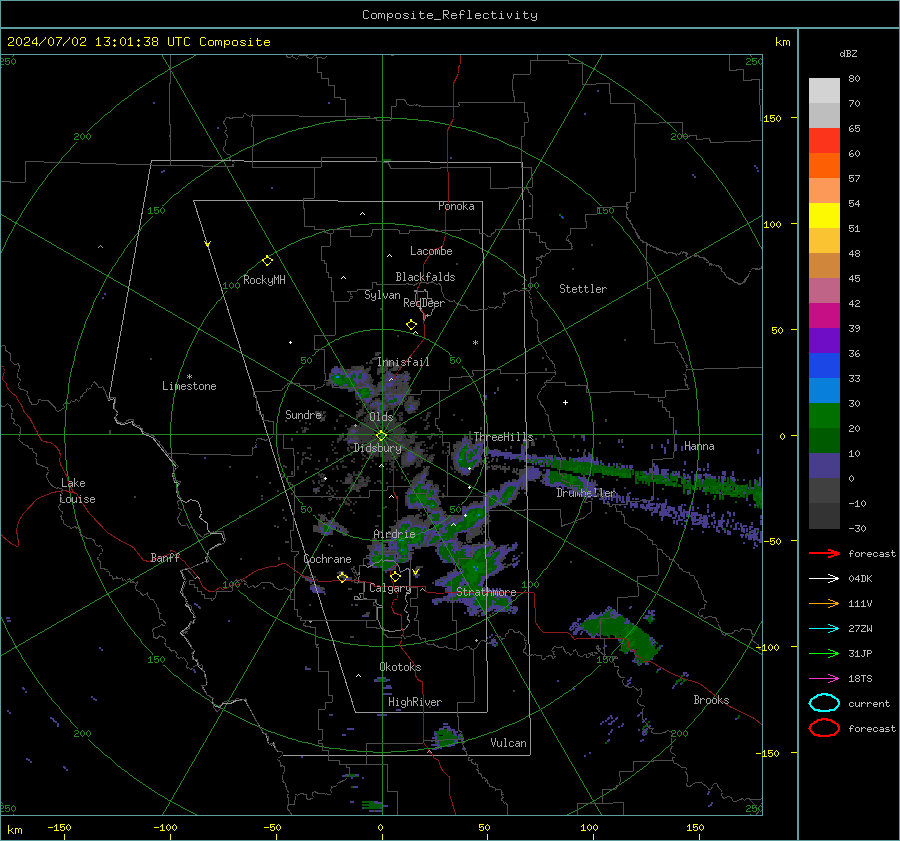Click the Vulcan town label

pos(509,743)
